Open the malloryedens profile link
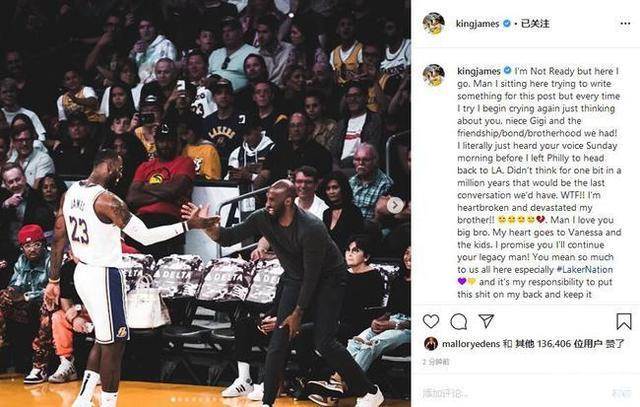The height and width of the screenshot is (407, 640). 471,344
